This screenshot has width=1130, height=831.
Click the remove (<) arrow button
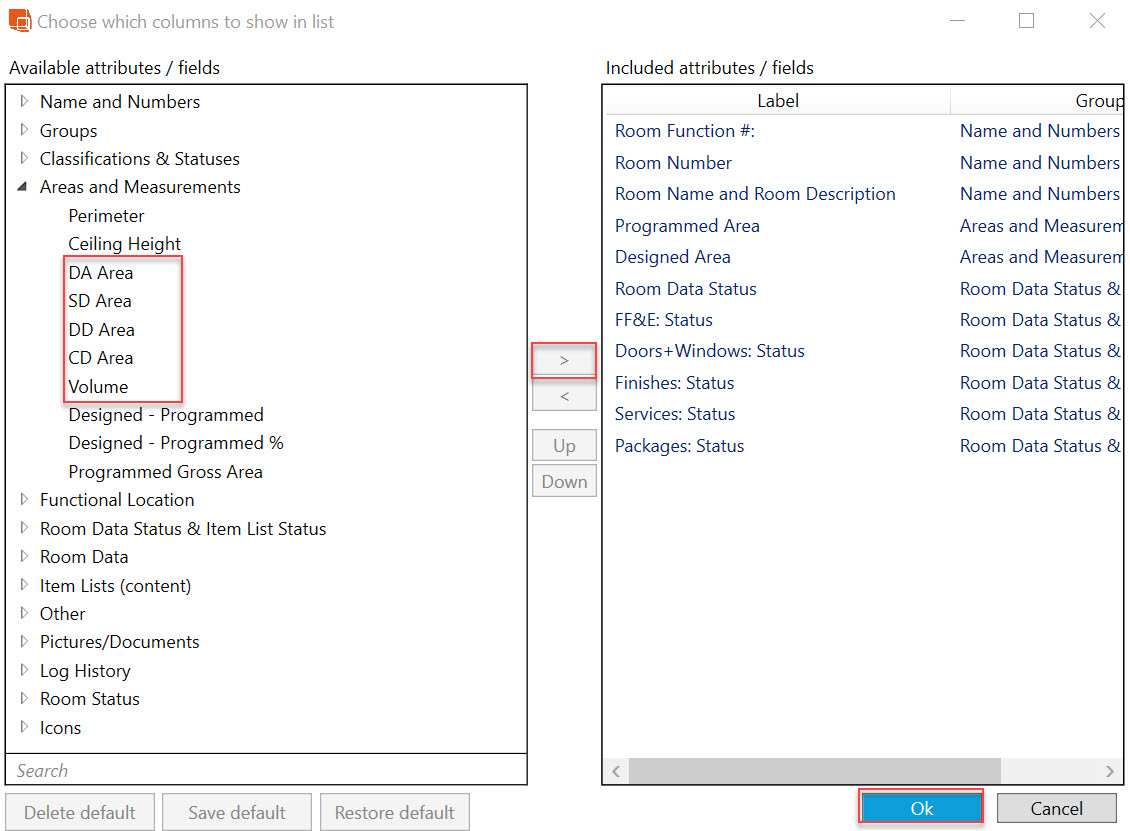point(564,397)
